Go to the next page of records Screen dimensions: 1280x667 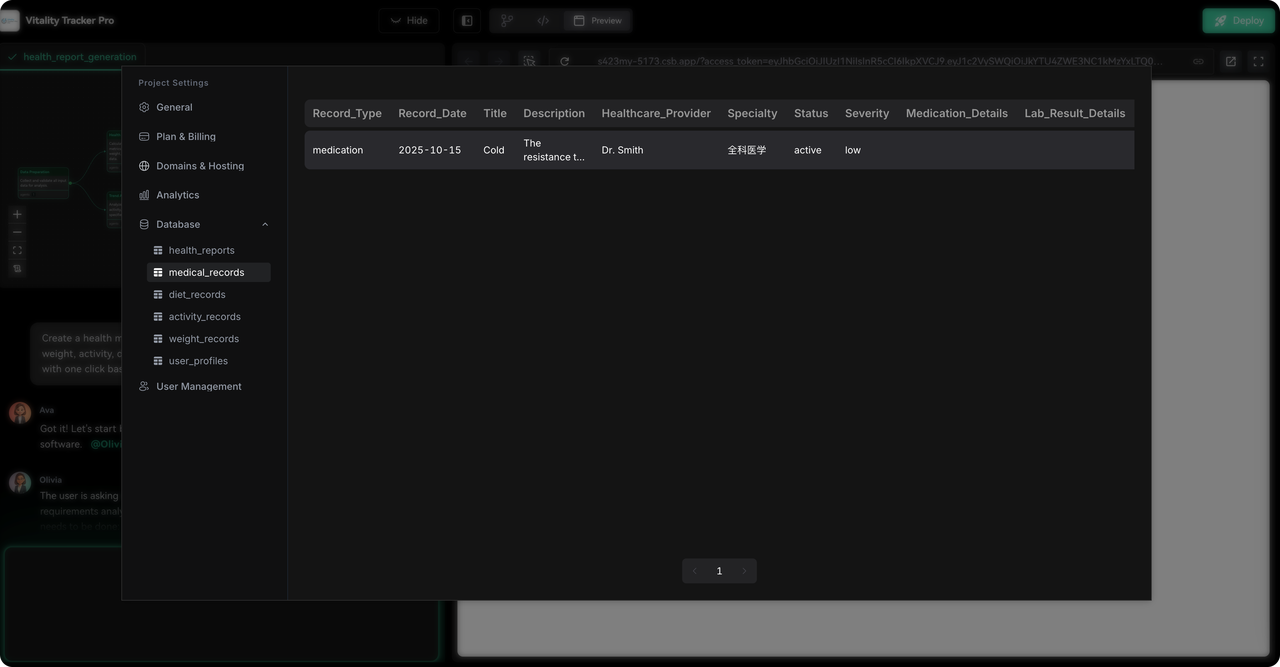743,571
